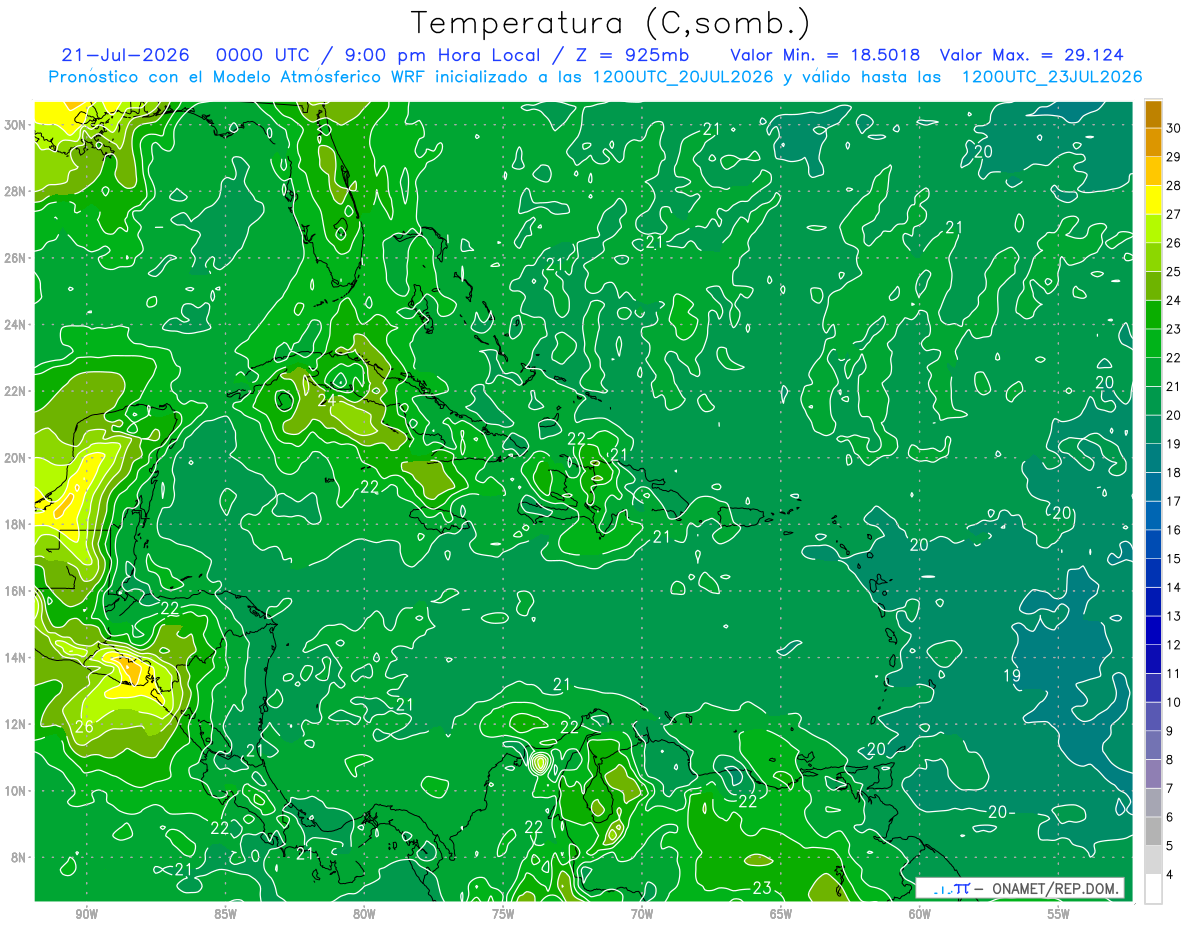The image size is (1200, 927).
Task: Click the "65W" longitude axis label
Action: [x=781, y=914]
